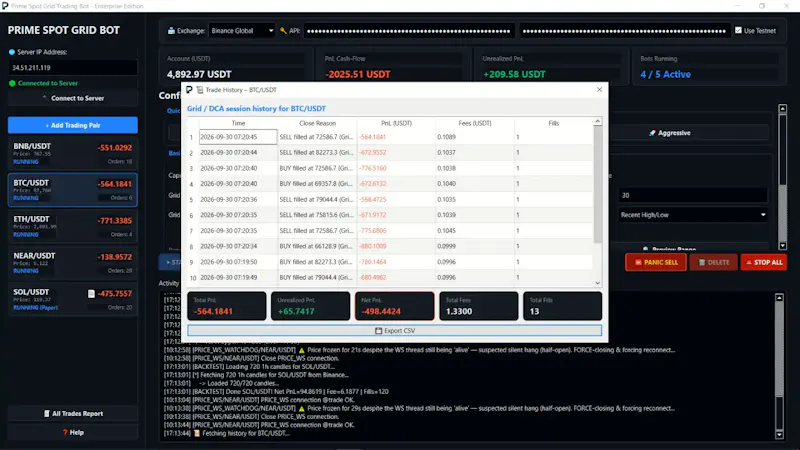The width and height of the screenshot is (800, 450).
Task: Click the Bots Running 4 / 5 Active card
Action: coord(709,67)
